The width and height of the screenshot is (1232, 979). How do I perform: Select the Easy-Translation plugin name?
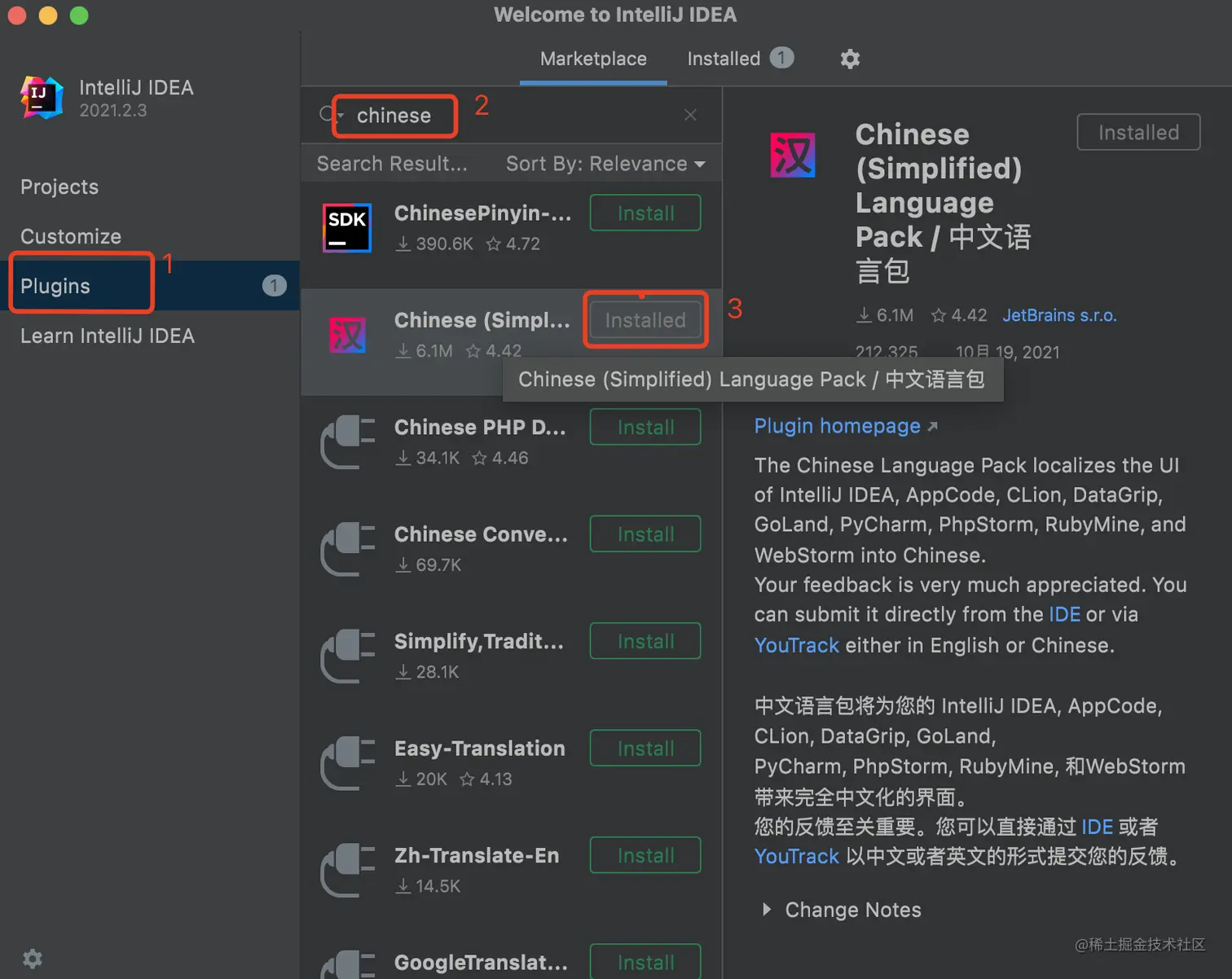click(480, 749)
